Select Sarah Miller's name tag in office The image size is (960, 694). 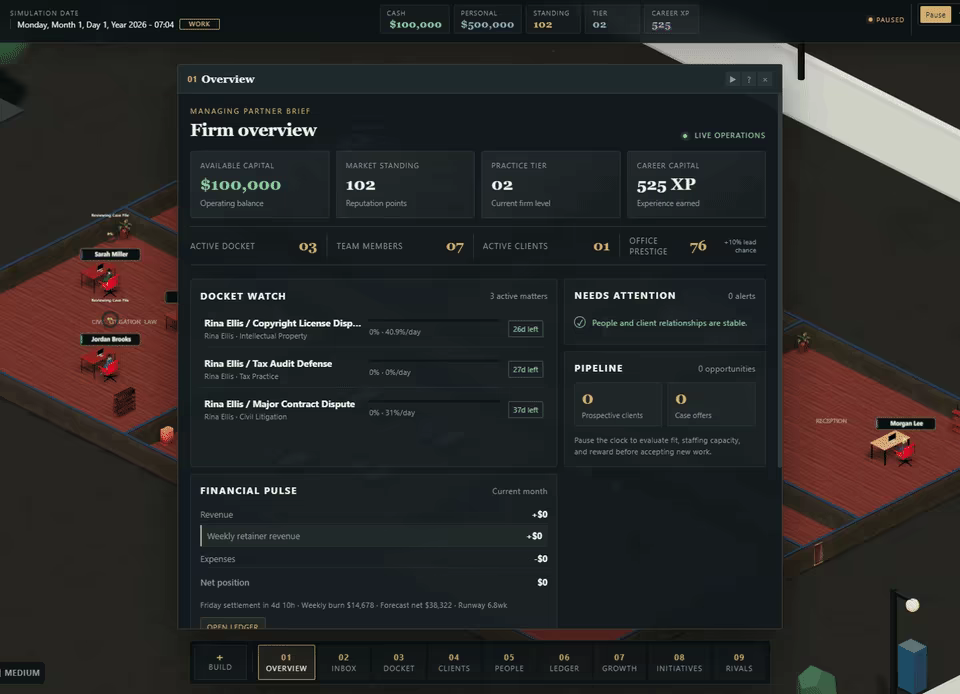point(111,254)
